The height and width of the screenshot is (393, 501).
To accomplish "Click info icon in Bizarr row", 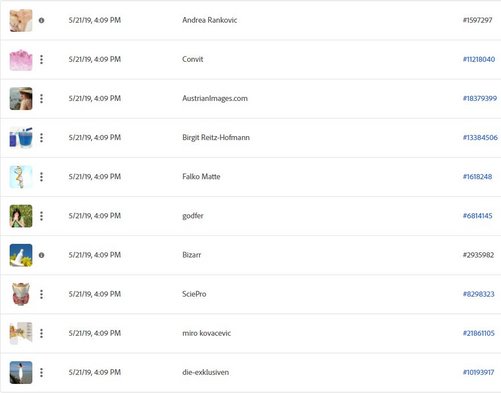I will point(41,255).
